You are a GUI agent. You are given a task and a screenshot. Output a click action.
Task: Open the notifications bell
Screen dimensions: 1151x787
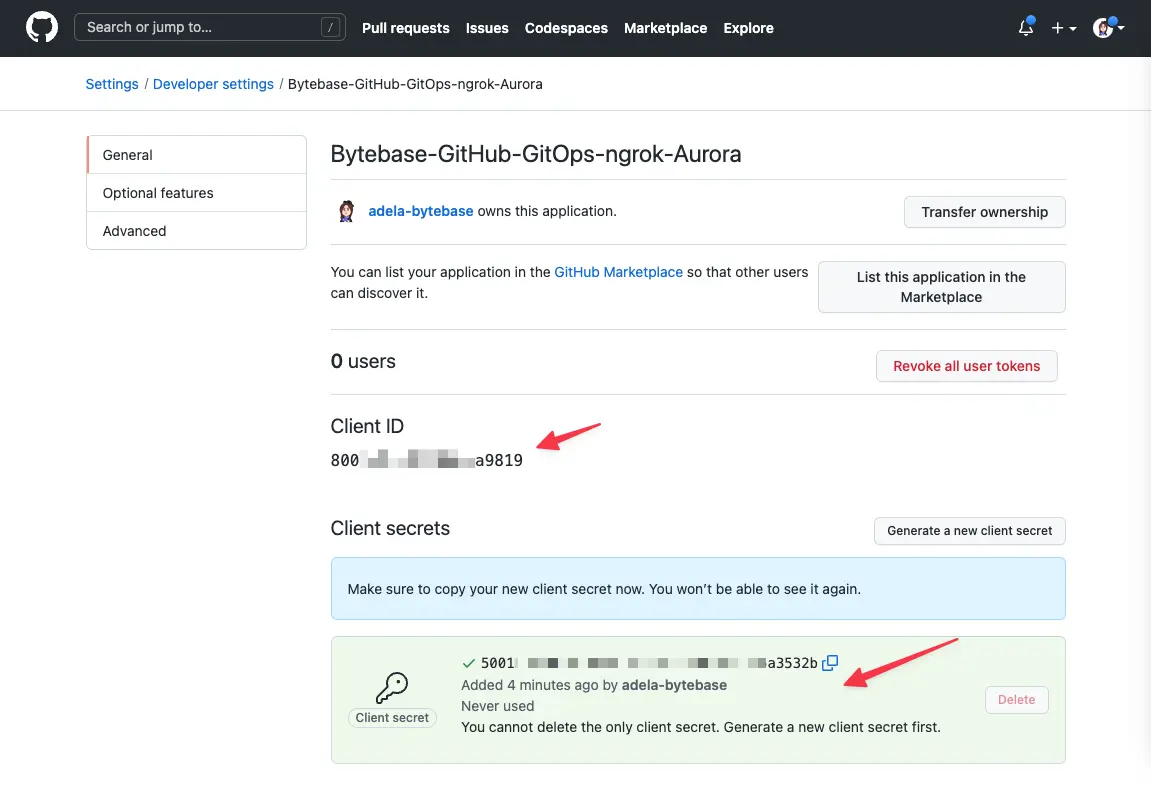pos(1025,28)
